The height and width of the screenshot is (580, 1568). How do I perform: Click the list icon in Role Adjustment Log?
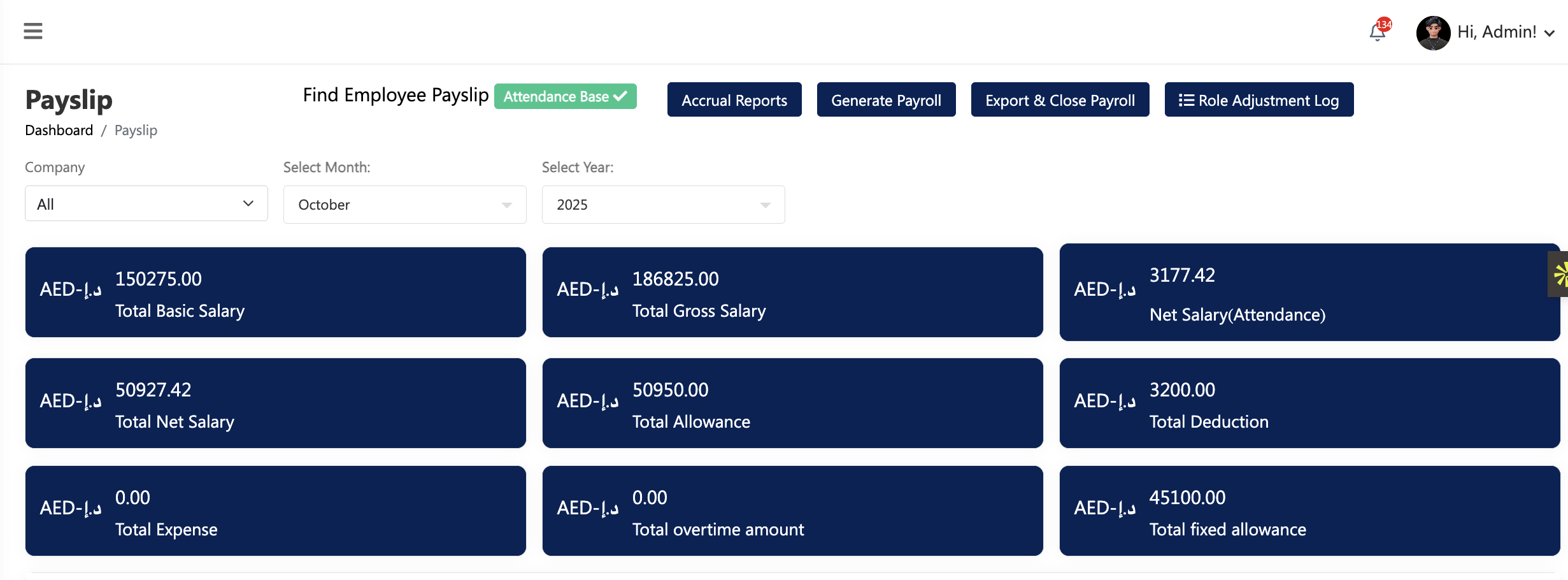tap(1186, 100)
